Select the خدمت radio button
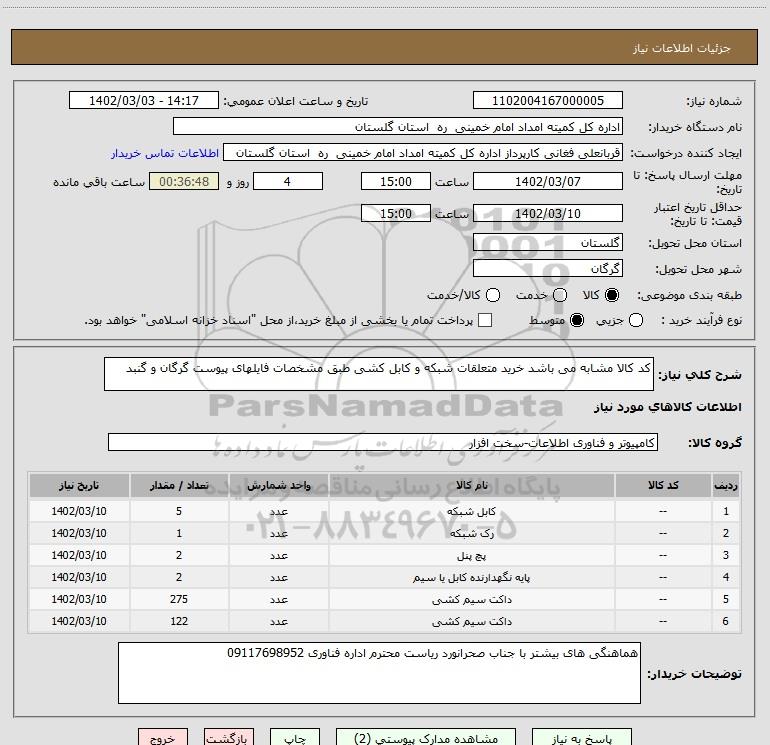 point(560,295)
